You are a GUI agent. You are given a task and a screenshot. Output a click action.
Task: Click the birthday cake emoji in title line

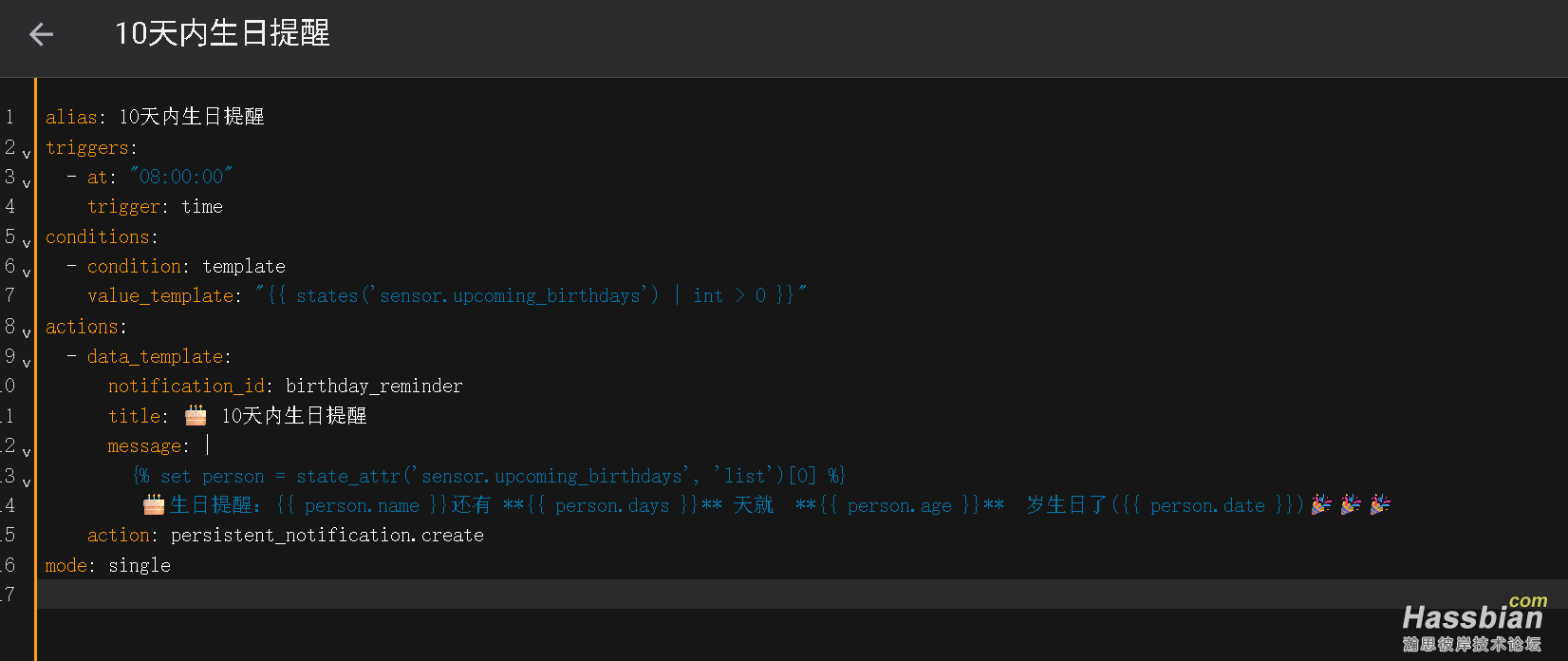click(196, 415)
